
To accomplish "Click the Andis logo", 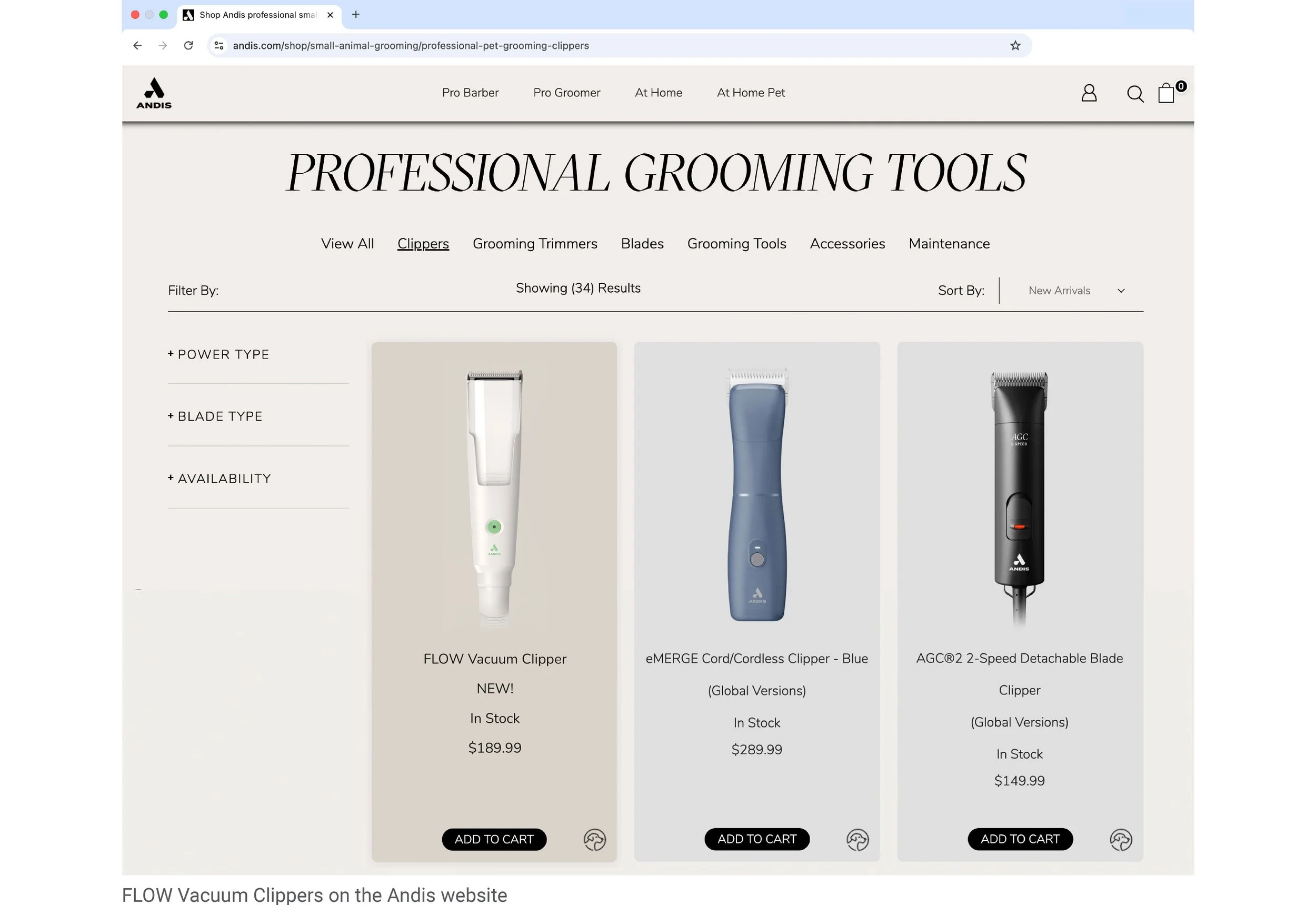I will (x=154, y=93).
